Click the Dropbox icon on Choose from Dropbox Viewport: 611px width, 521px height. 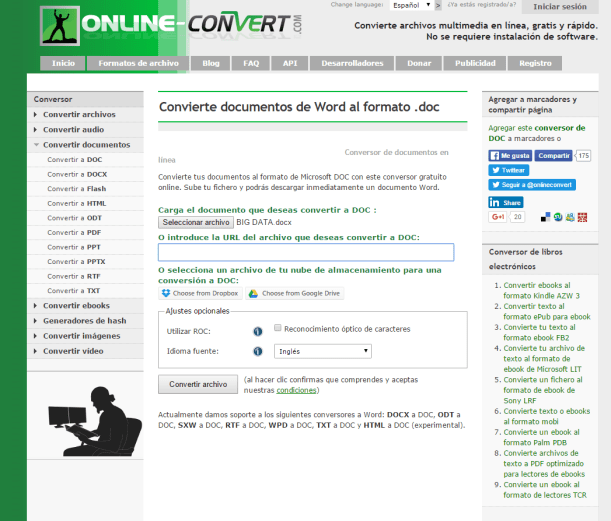pyautogui.click(x=166, y=293)
